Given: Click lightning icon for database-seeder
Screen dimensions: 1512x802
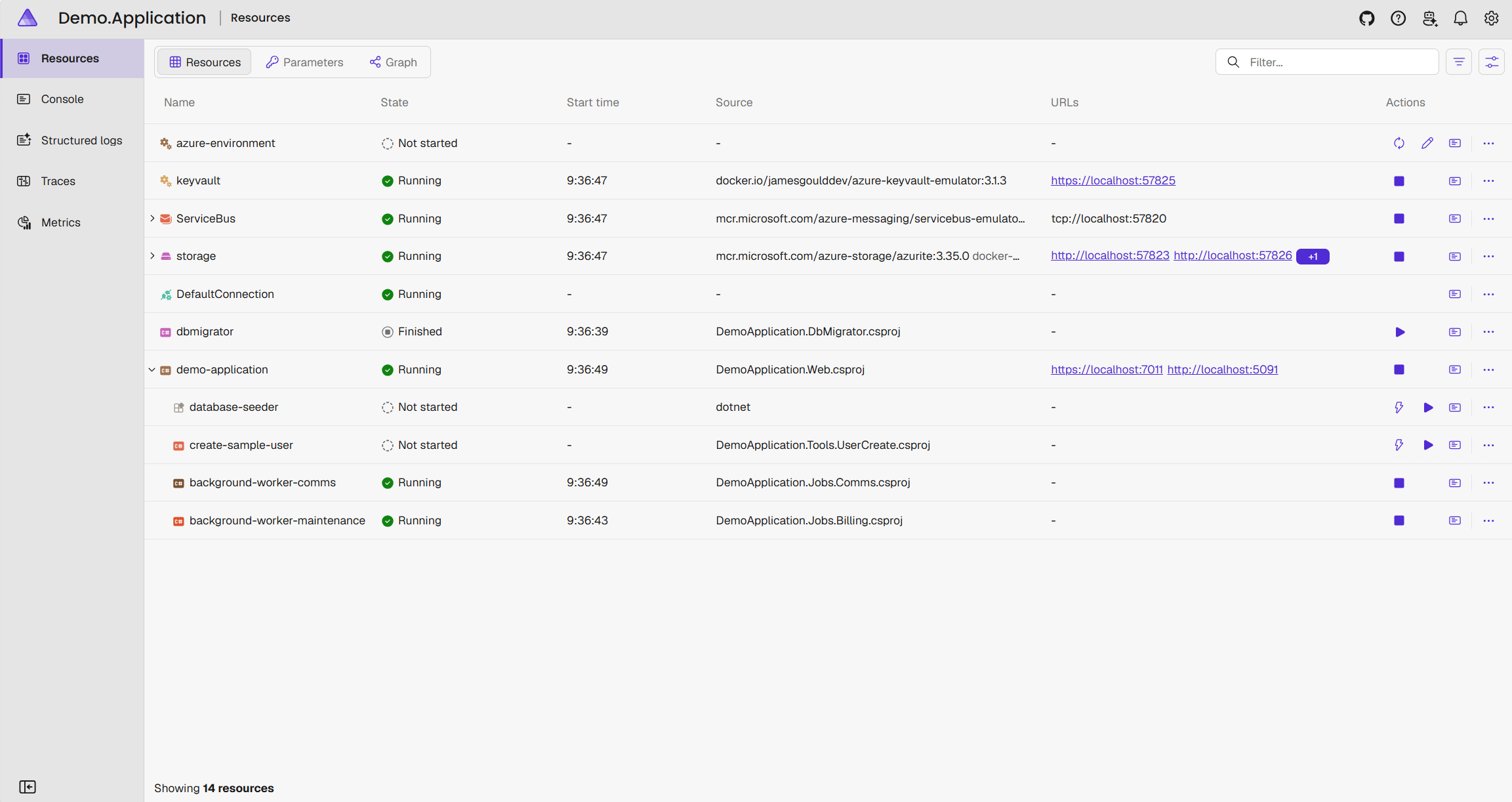Looking at the screenshot, I should coord(1399,408).
